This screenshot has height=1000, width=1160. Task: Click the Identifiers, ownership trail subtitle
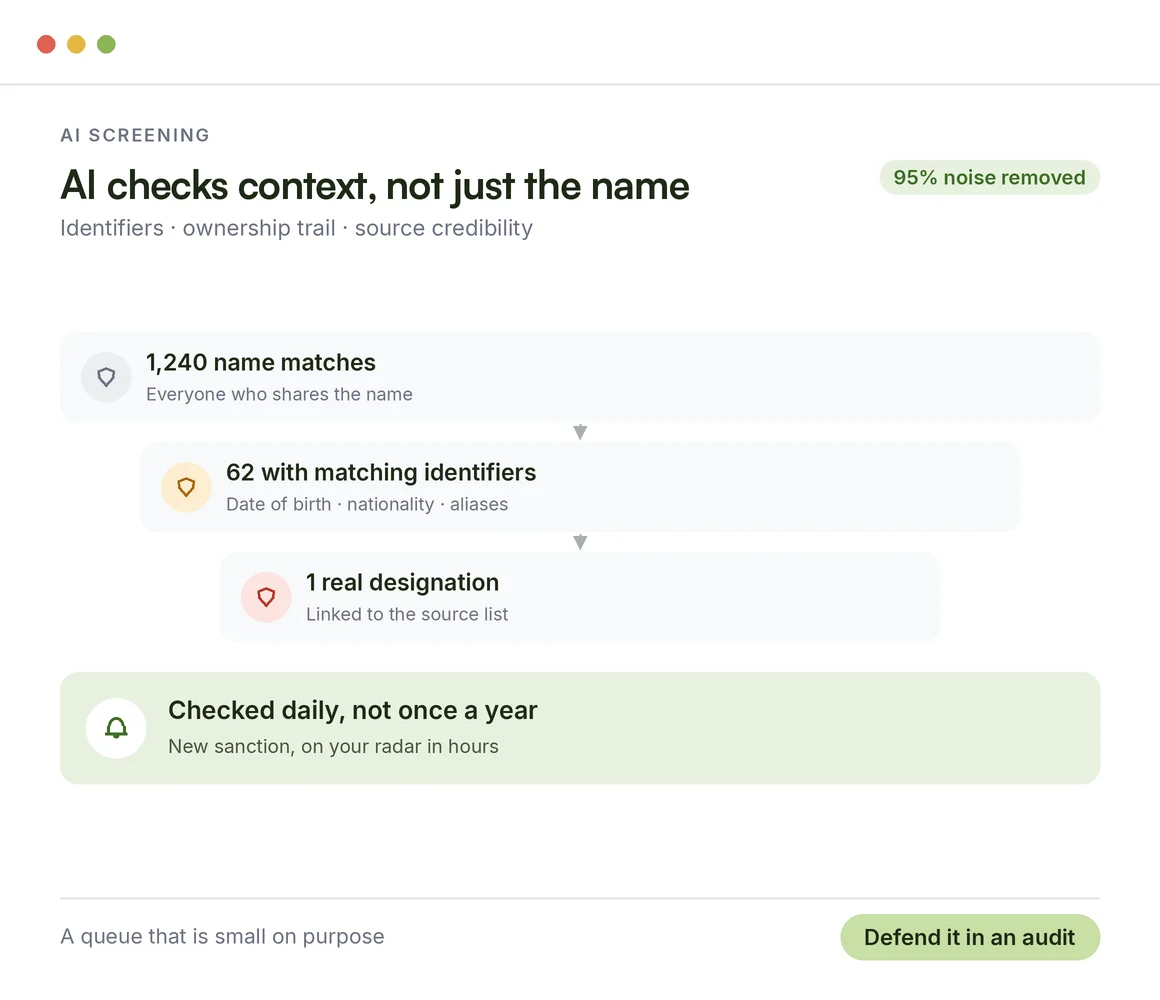click(296, 228)
